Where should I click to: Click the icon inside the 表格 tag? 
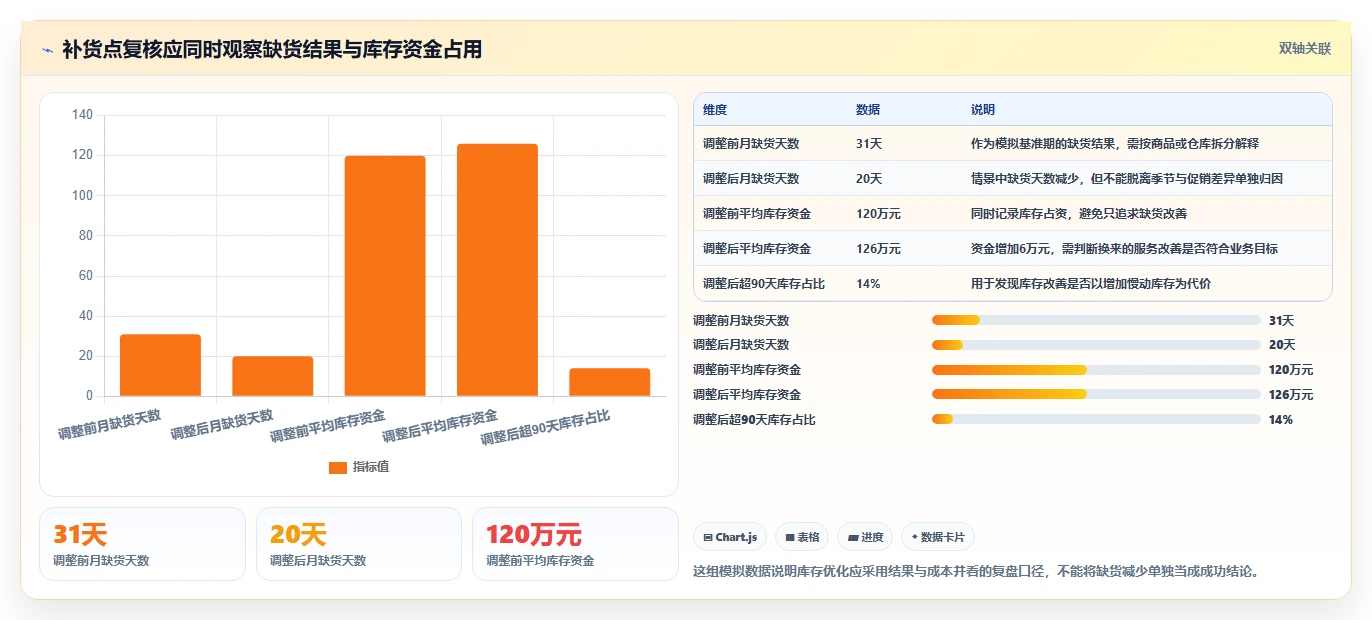pos(790,538)
